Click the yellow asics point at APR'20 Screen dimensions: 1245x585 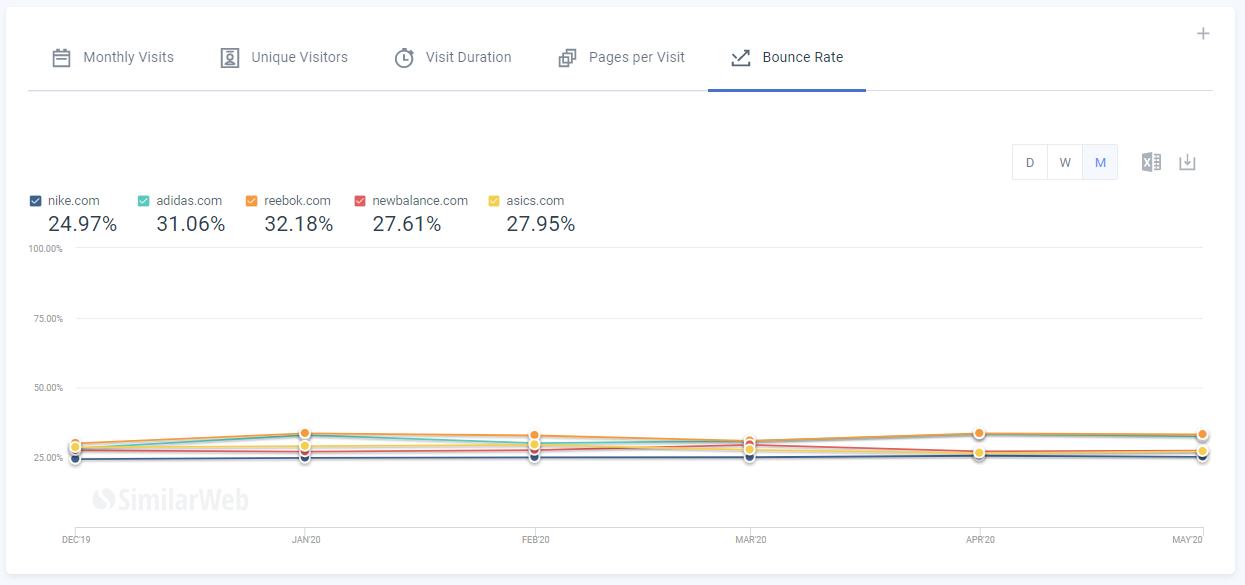coord(979,453)
